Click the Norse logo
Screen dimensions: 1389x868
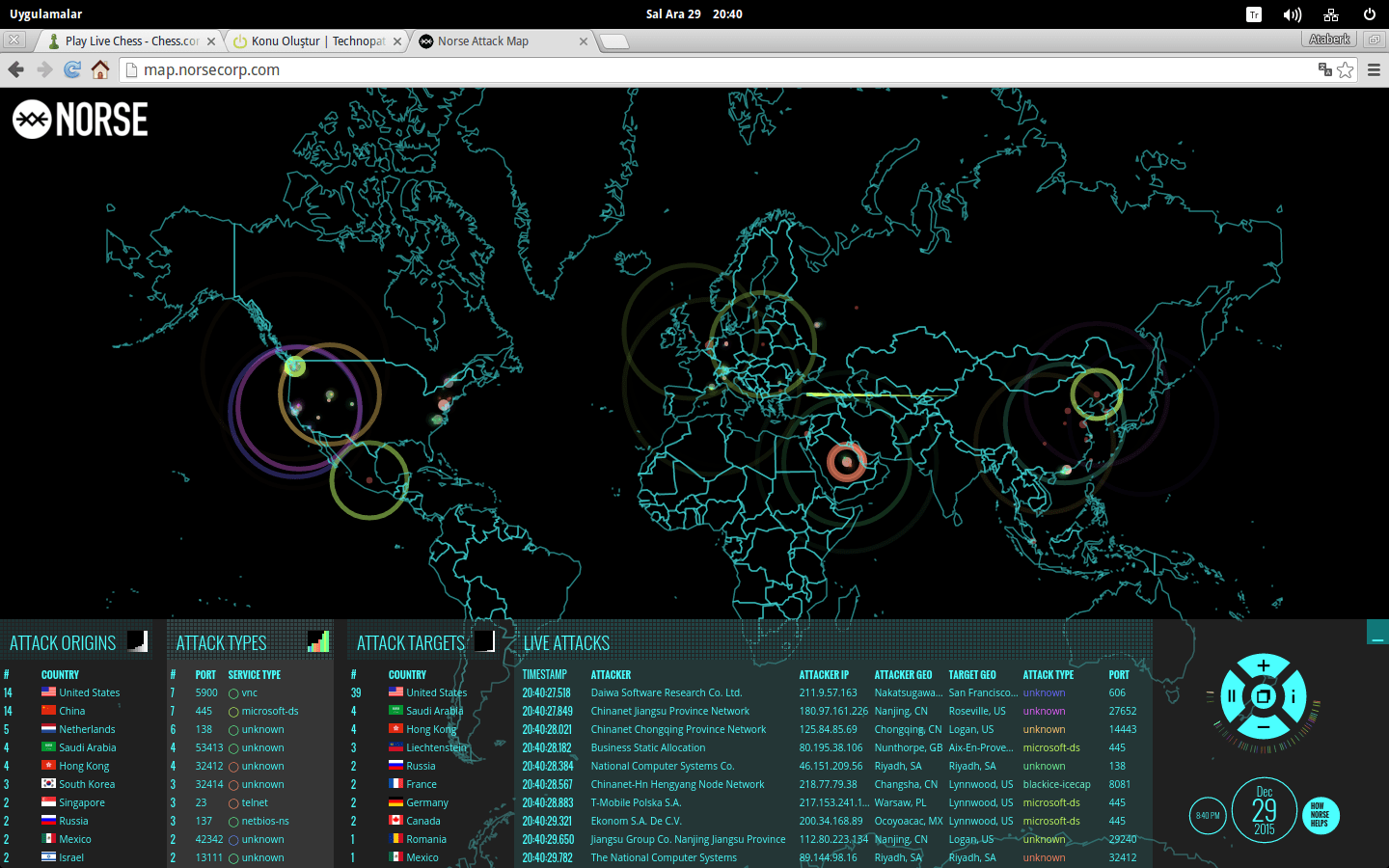pos(80,120)
